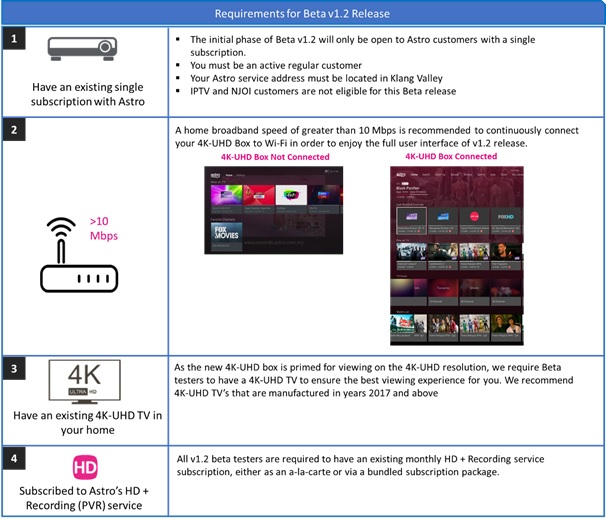
Task: Click the Wi-Fi router icon
Action: pyautogui.click(x=78, y=257)
